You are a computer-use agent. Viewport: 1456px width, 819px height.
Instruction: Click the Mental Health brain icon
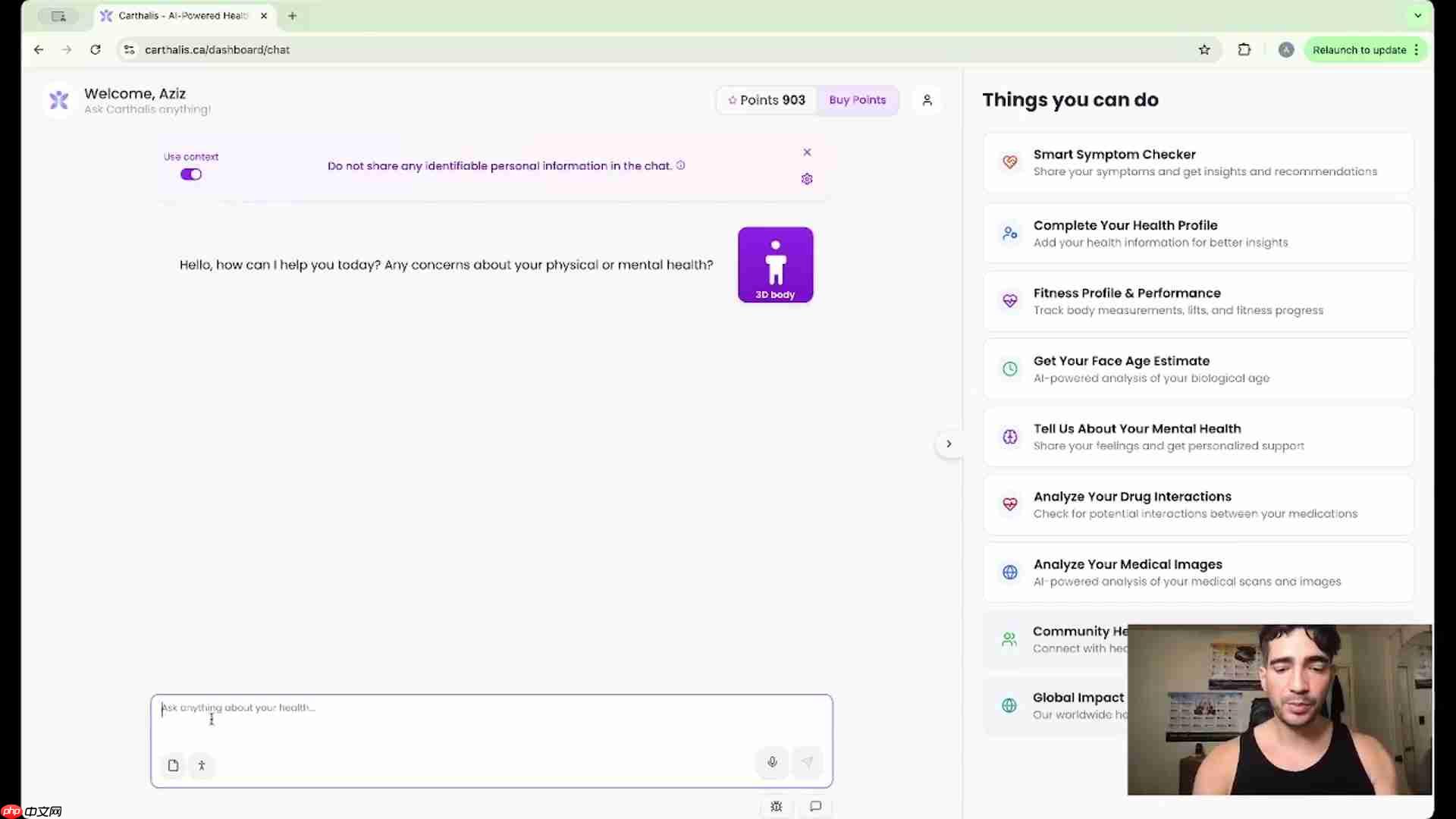tap(1009, 437)
